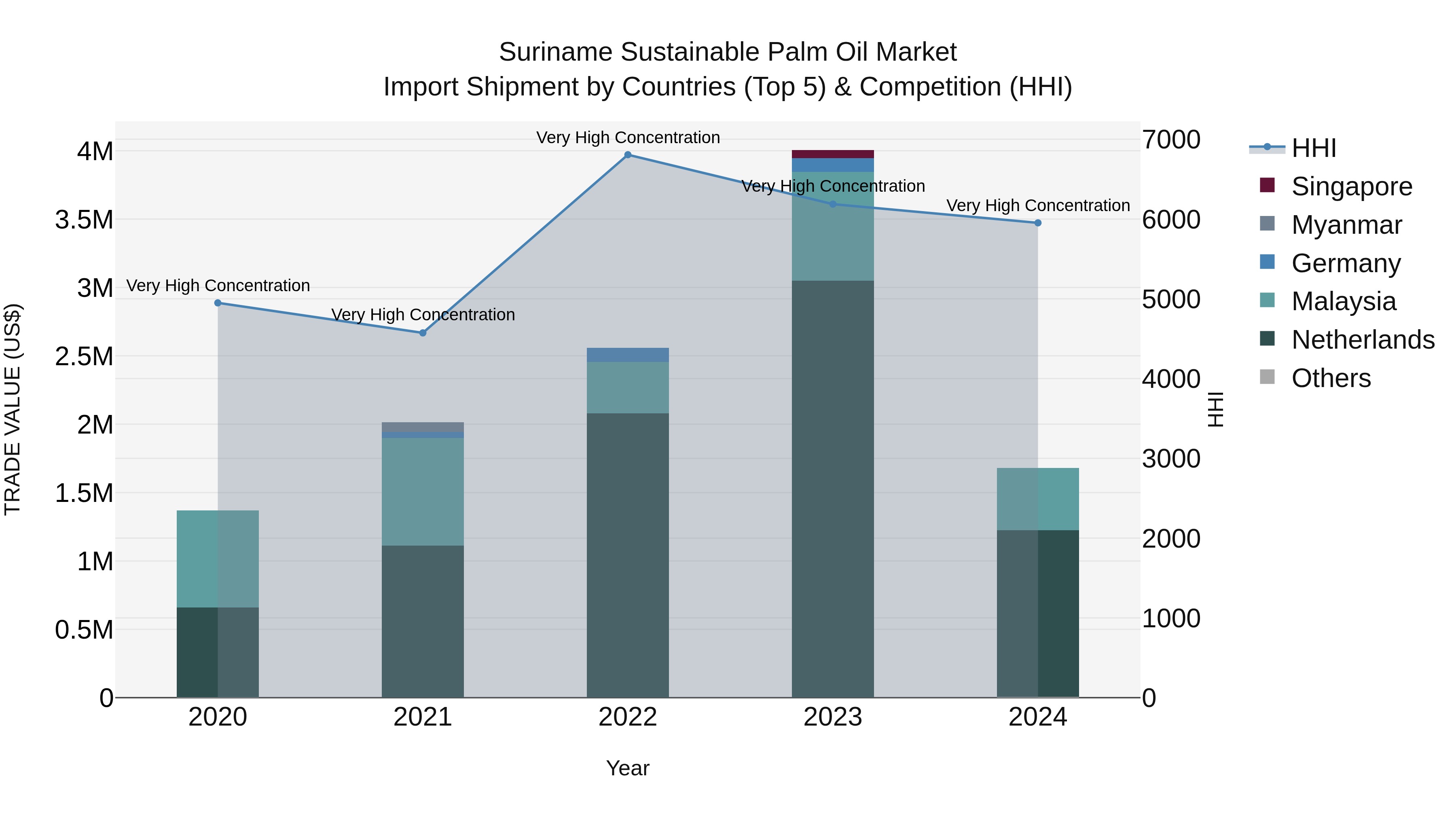
Task: Click the Singapore maroon legend swatch
Action: click(1267, 185)
